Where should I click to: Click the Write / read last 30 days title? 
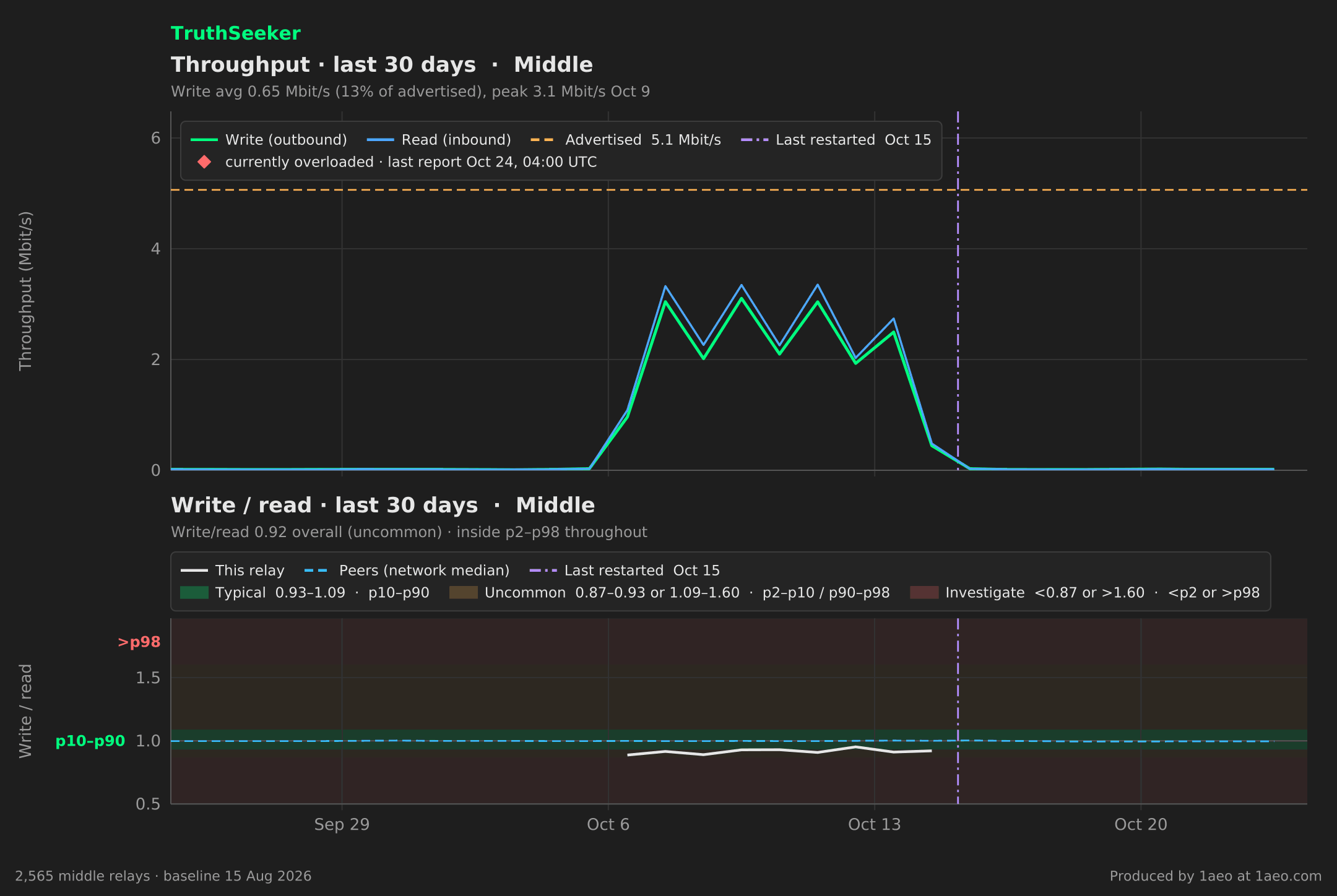click(x=383, y=506)
